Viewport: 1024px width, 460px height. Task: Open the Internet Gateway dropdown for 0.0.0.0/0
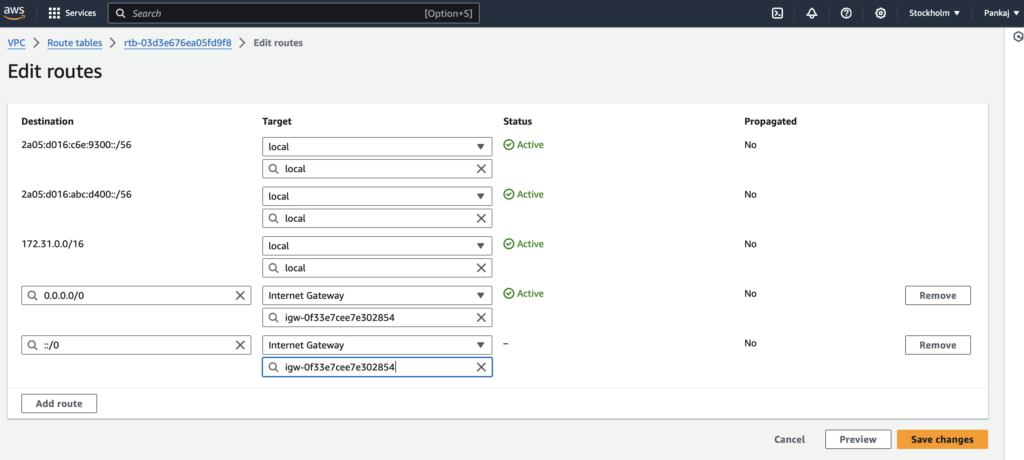tap(377, 295)
